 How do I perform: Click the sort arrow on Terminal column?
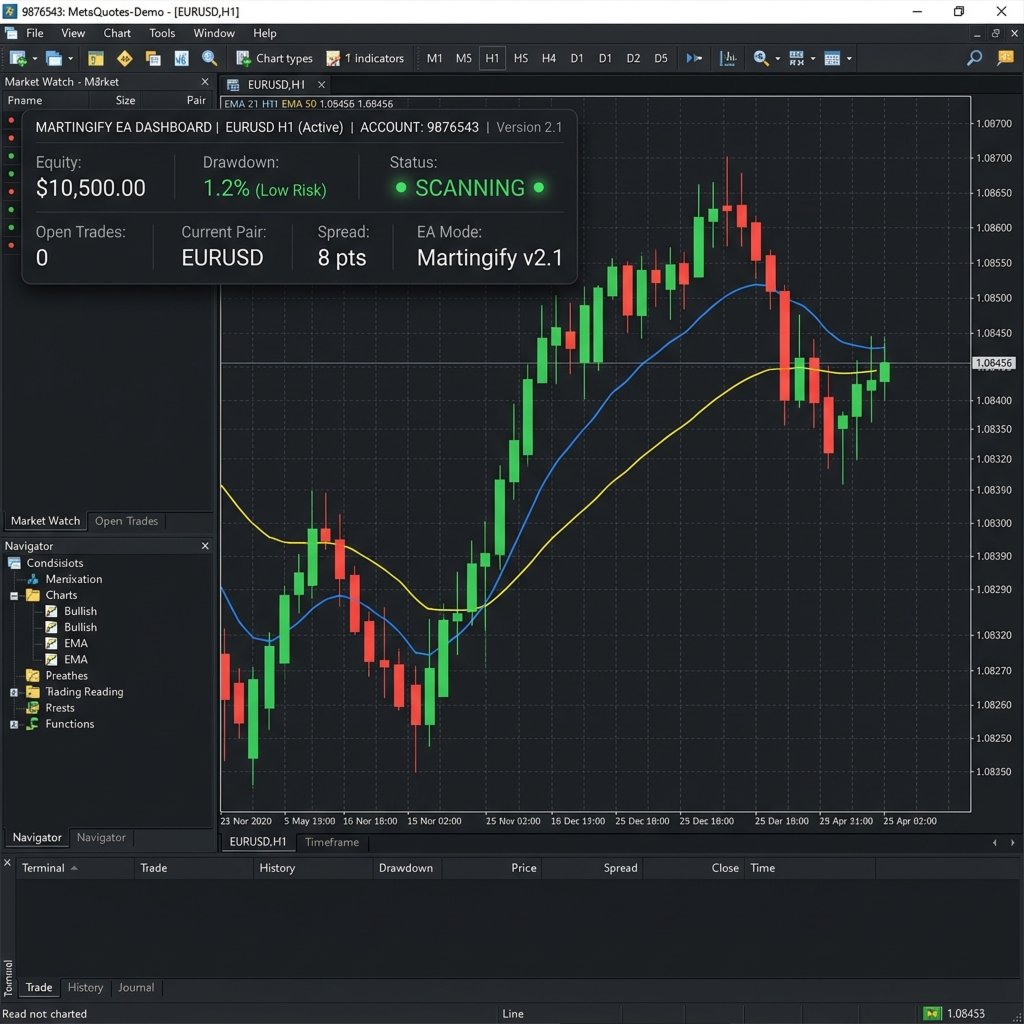(74, 868)
